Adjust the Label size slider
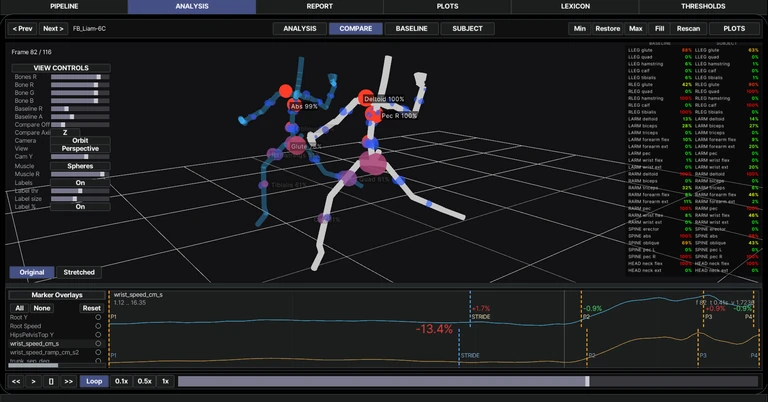 (80, 199)
